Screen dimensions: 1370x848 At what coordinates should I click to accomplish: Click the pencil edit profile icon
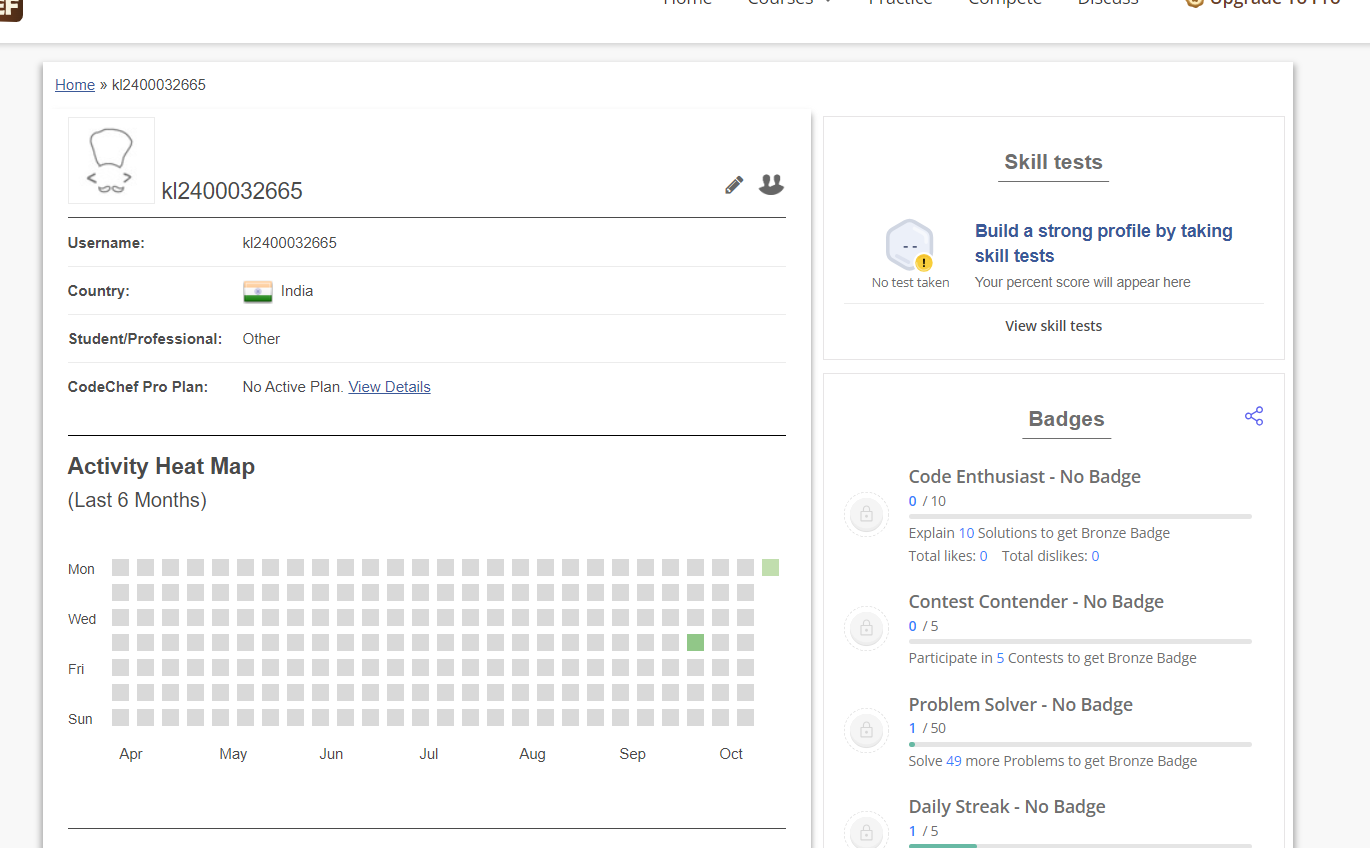(x=734, y=185)
